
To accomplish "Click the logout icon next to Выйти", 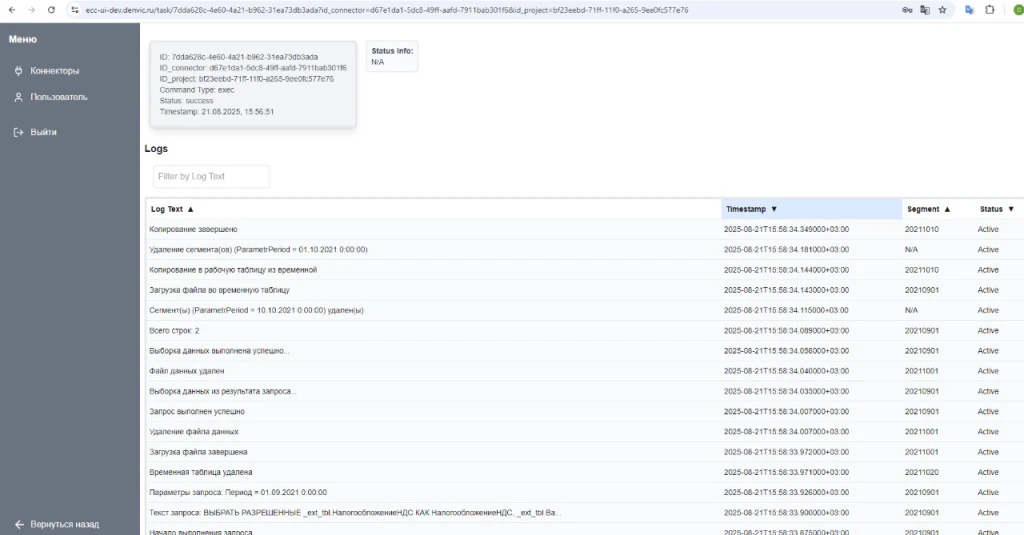I will tap(18, 132).
